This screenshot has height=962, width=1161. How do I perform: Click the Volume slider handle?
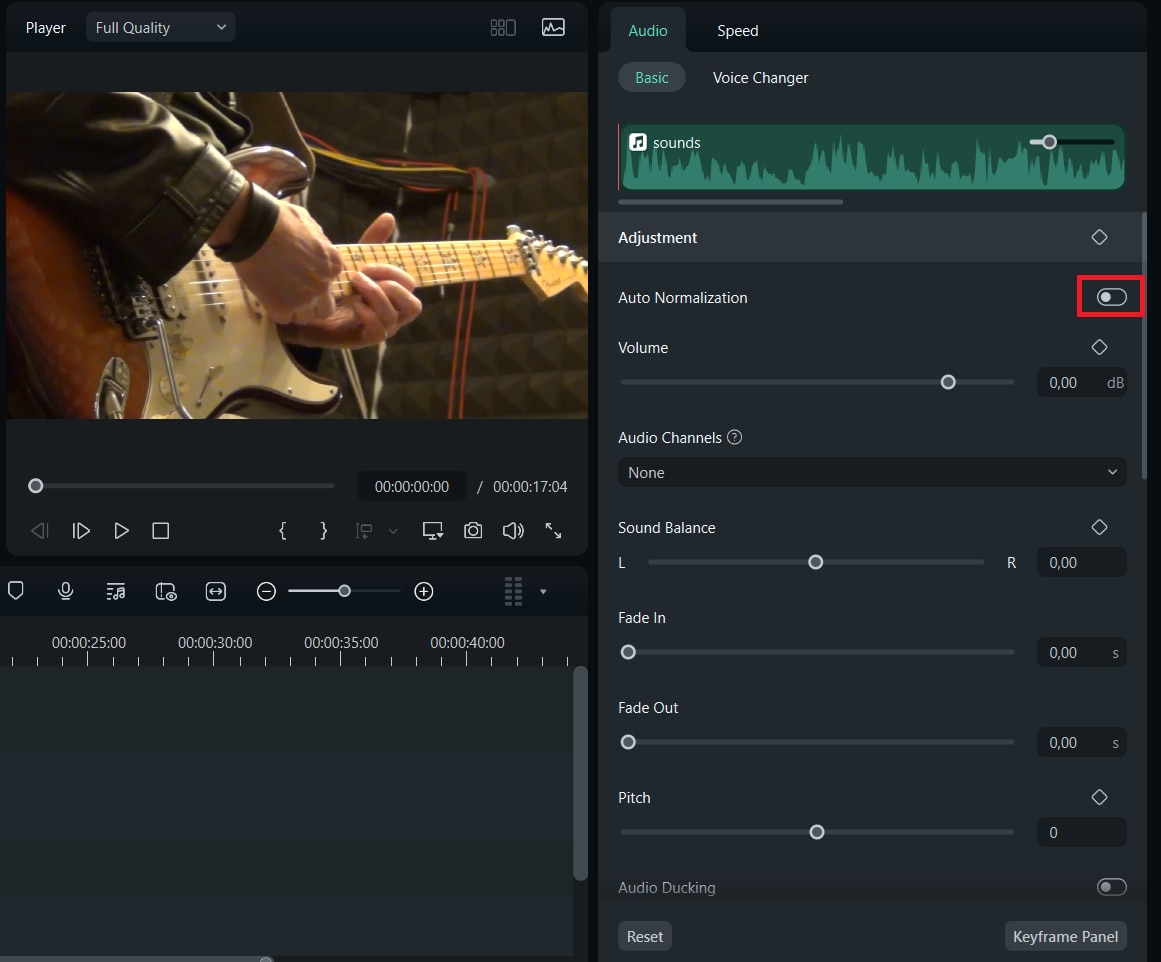point(948,382)
